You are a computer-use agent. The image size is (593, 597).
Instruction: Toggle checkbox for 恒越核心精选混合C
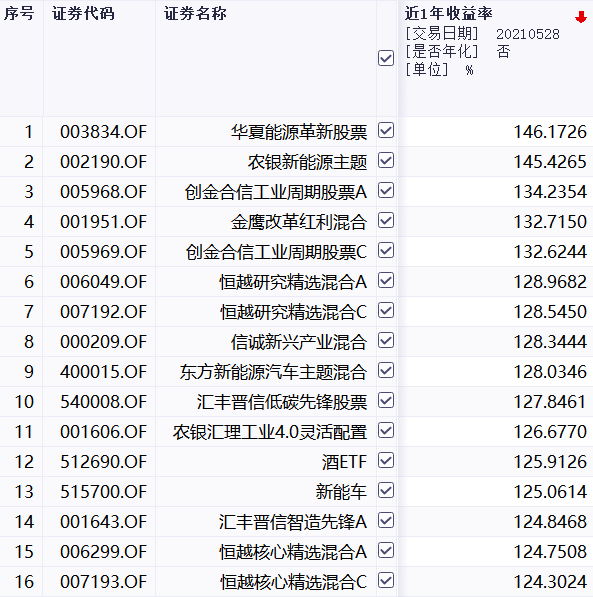click(x=386, y=581)
